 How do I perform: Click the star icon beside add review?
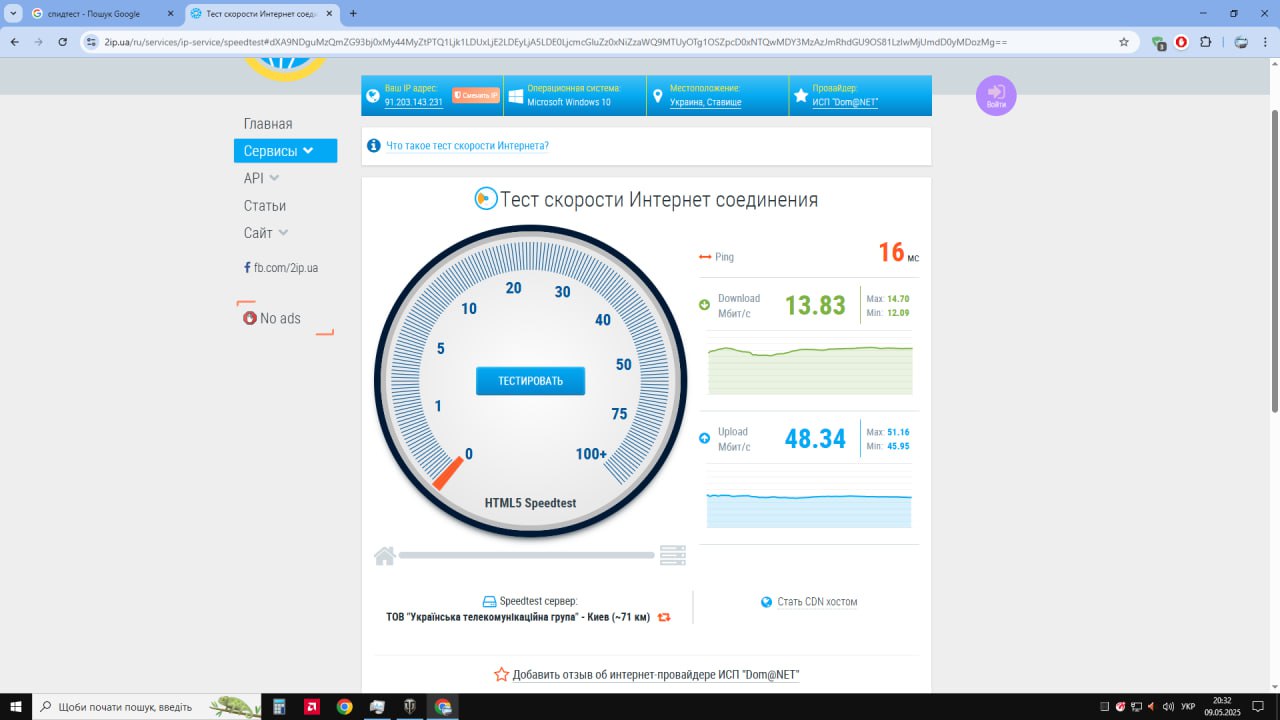(x=502, y=675)
